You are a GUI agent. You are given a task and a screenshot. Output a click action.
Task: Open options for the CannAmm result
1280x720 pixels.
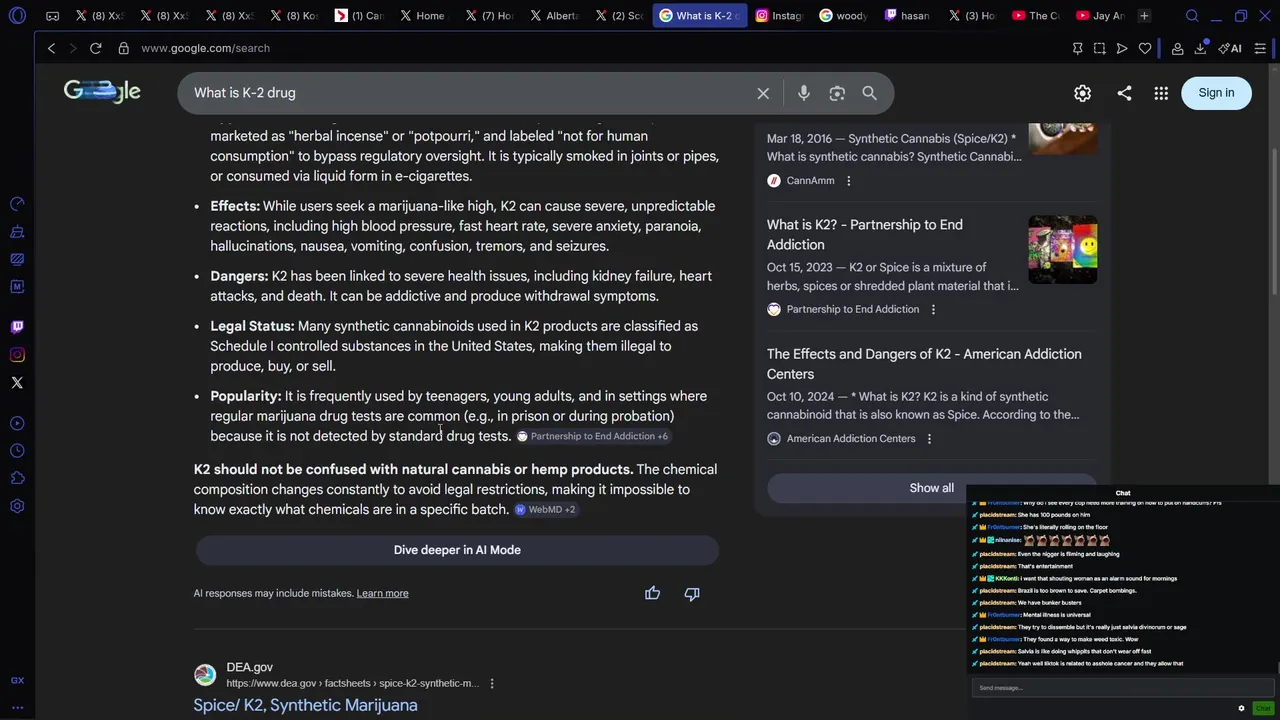[x=848, y=181]
